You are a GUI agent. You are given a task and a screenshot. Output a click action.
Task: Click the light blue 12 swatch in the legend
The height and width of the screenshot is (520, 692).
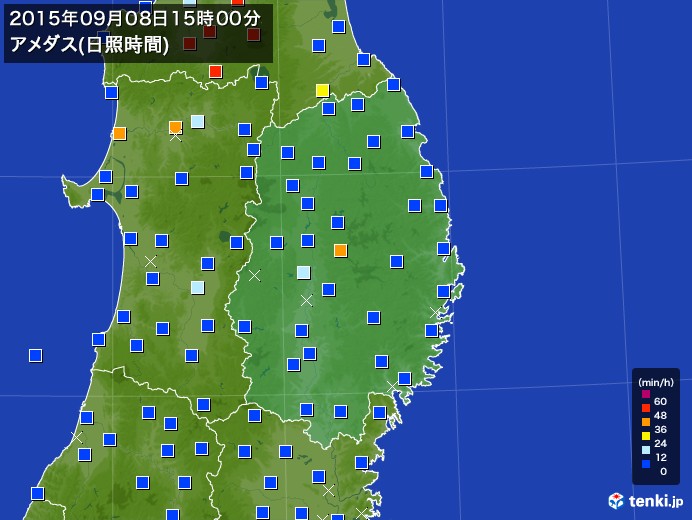(646, 450)
